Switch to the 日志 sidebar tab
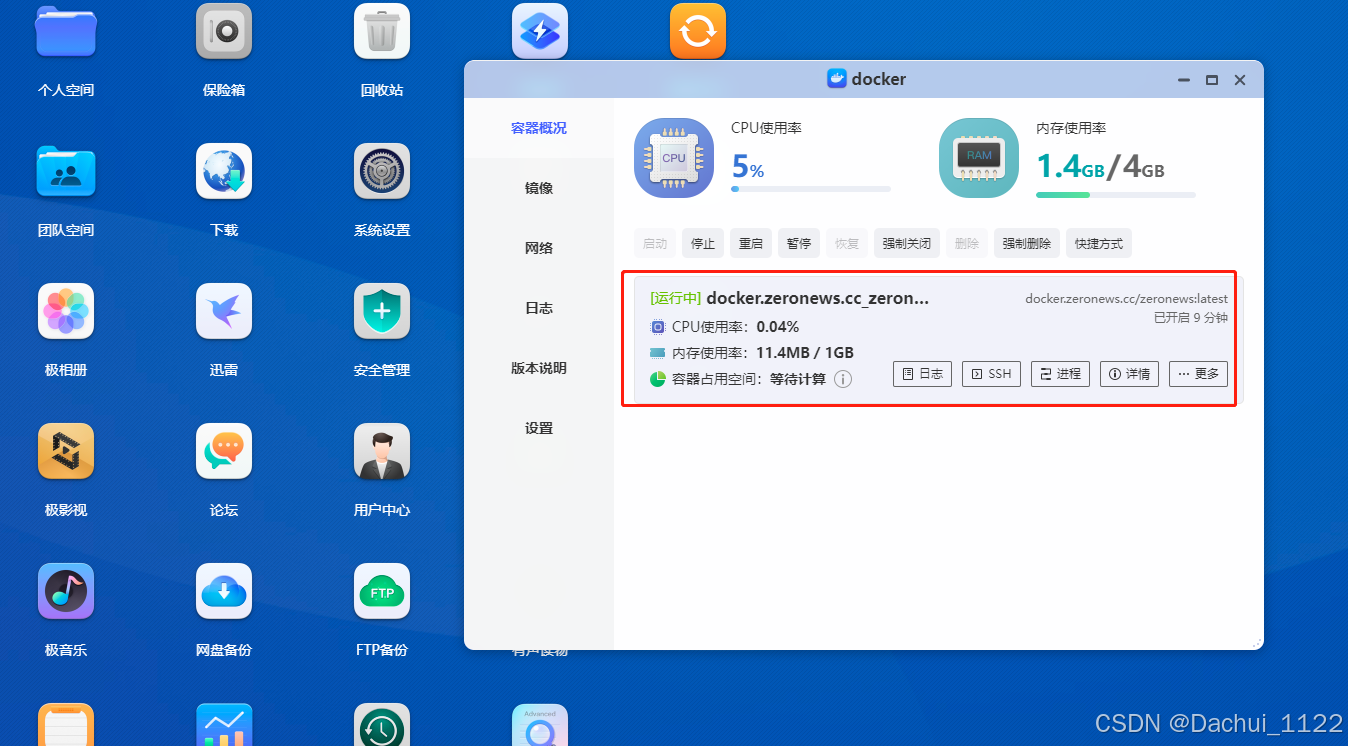 click(x=539, y=308)
